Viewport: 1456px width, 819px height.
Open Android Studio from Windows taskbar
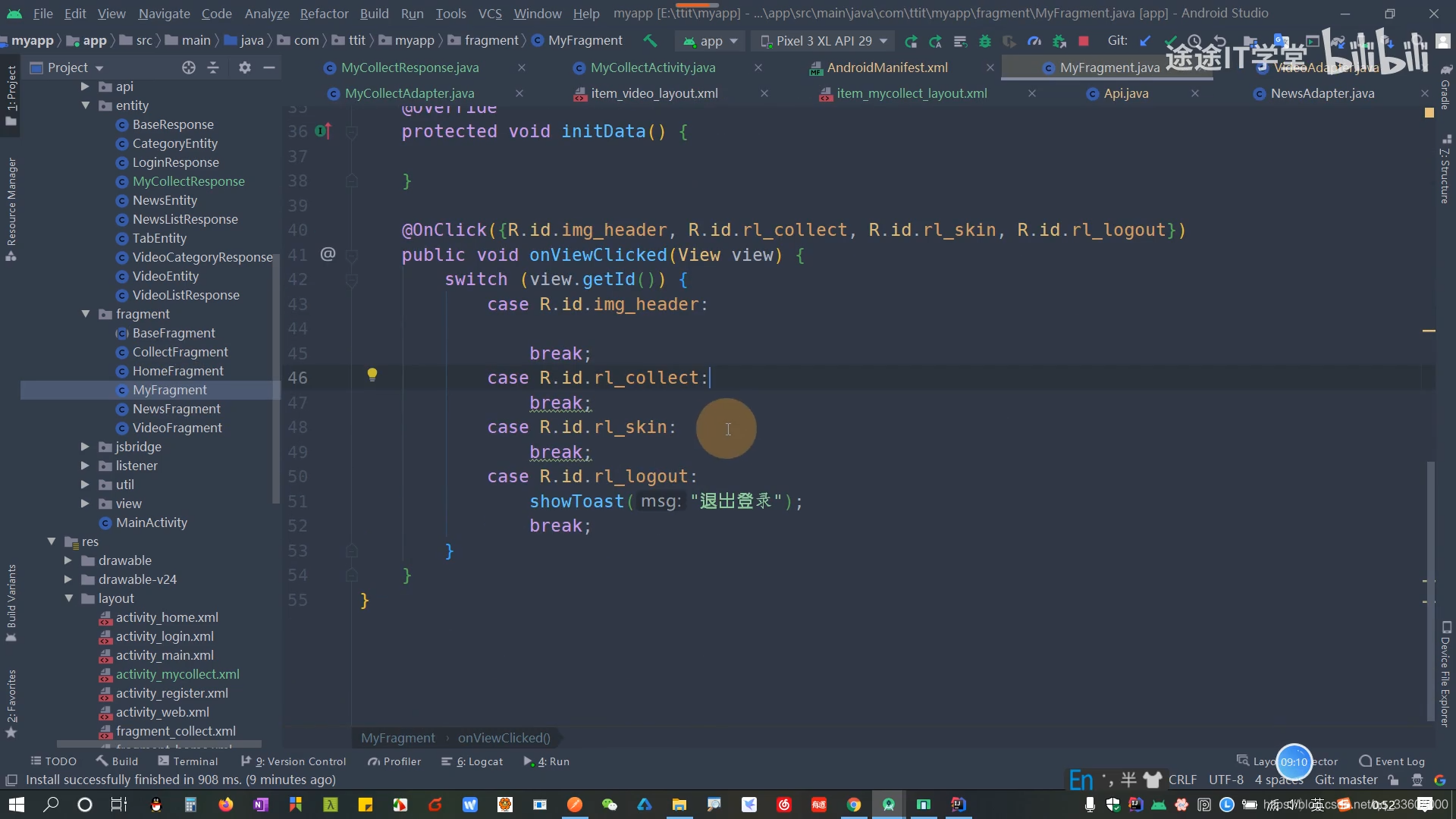coord(889,805)
